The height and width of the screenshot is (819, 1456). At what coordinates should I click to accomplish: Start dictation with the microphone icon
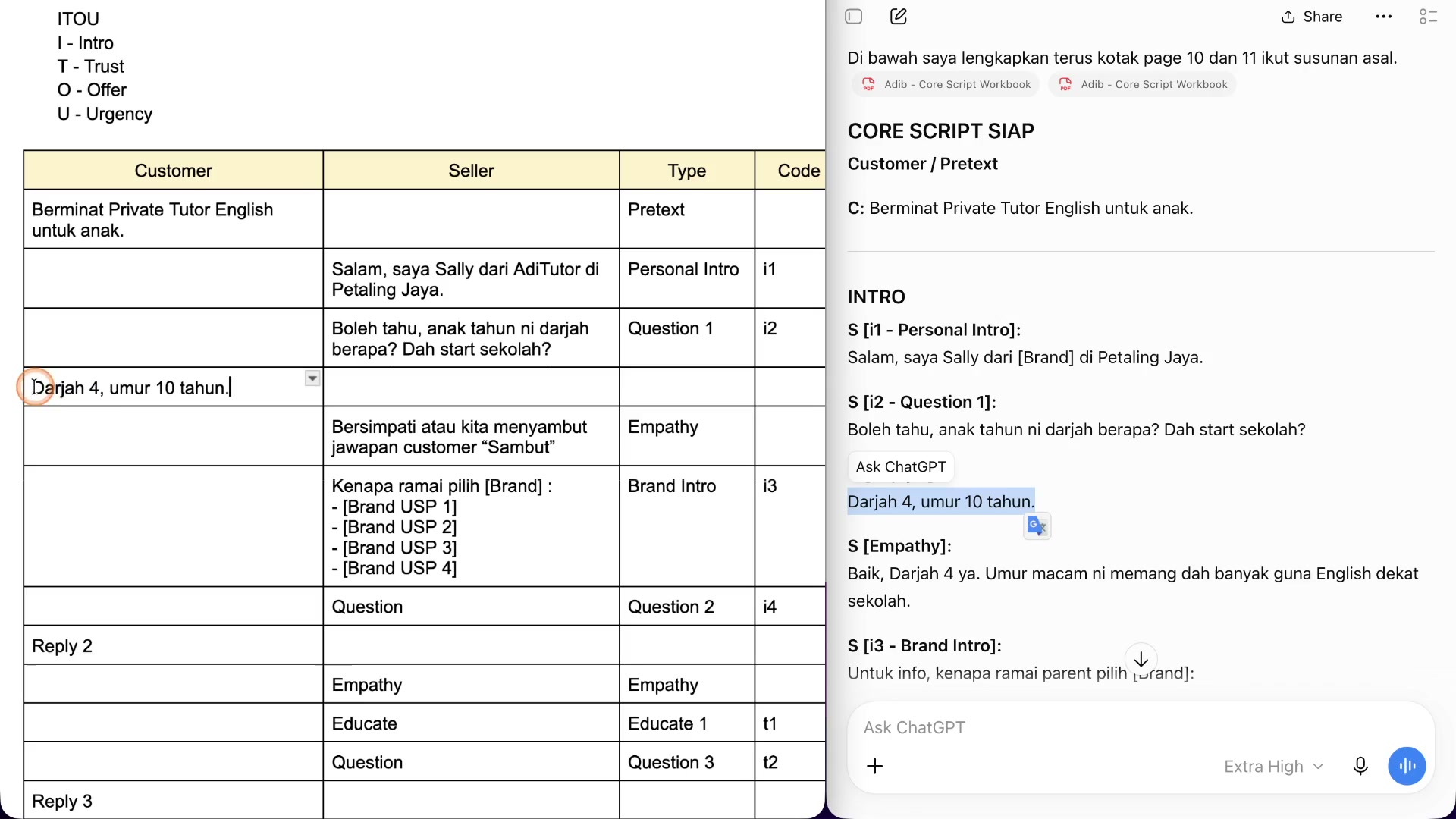(x=1360, y=767)
